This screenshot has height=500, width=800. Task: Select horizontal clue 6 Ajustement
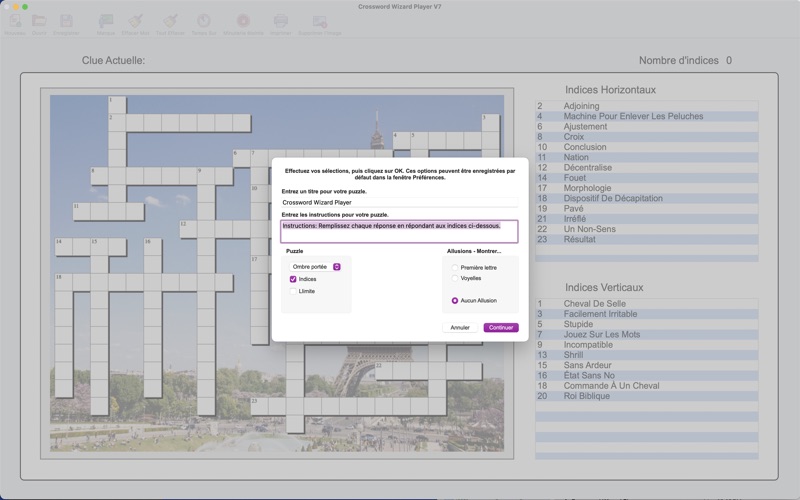[646, 127]
